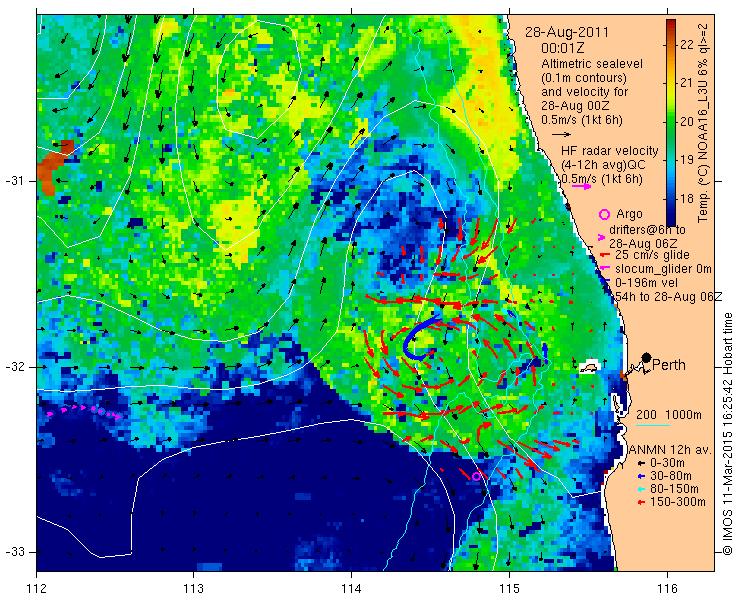
Task: Click the magenta drifters legend marker
Action: point(602,237)
